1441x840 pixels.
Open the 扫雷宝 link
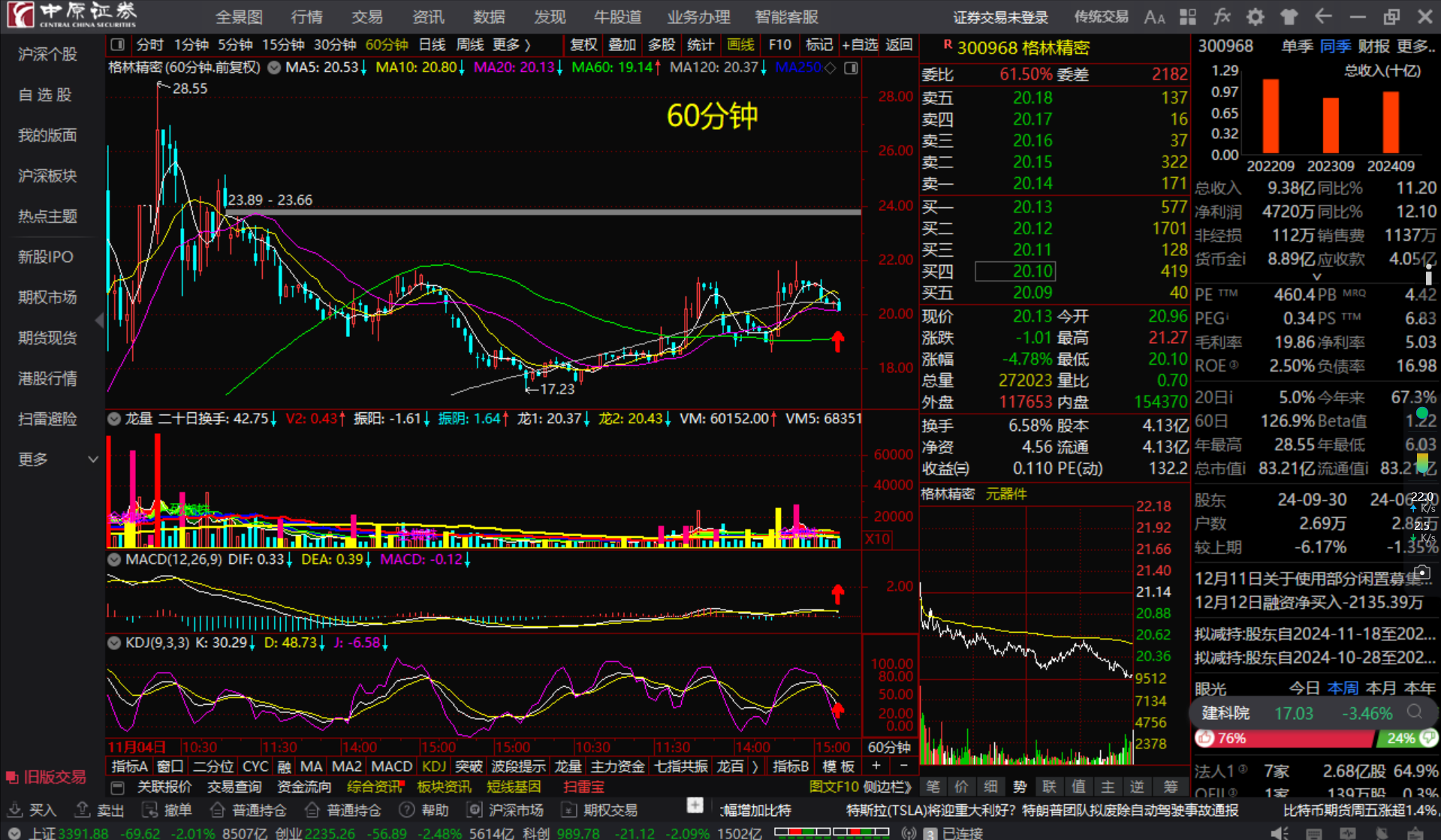point(583,787)
